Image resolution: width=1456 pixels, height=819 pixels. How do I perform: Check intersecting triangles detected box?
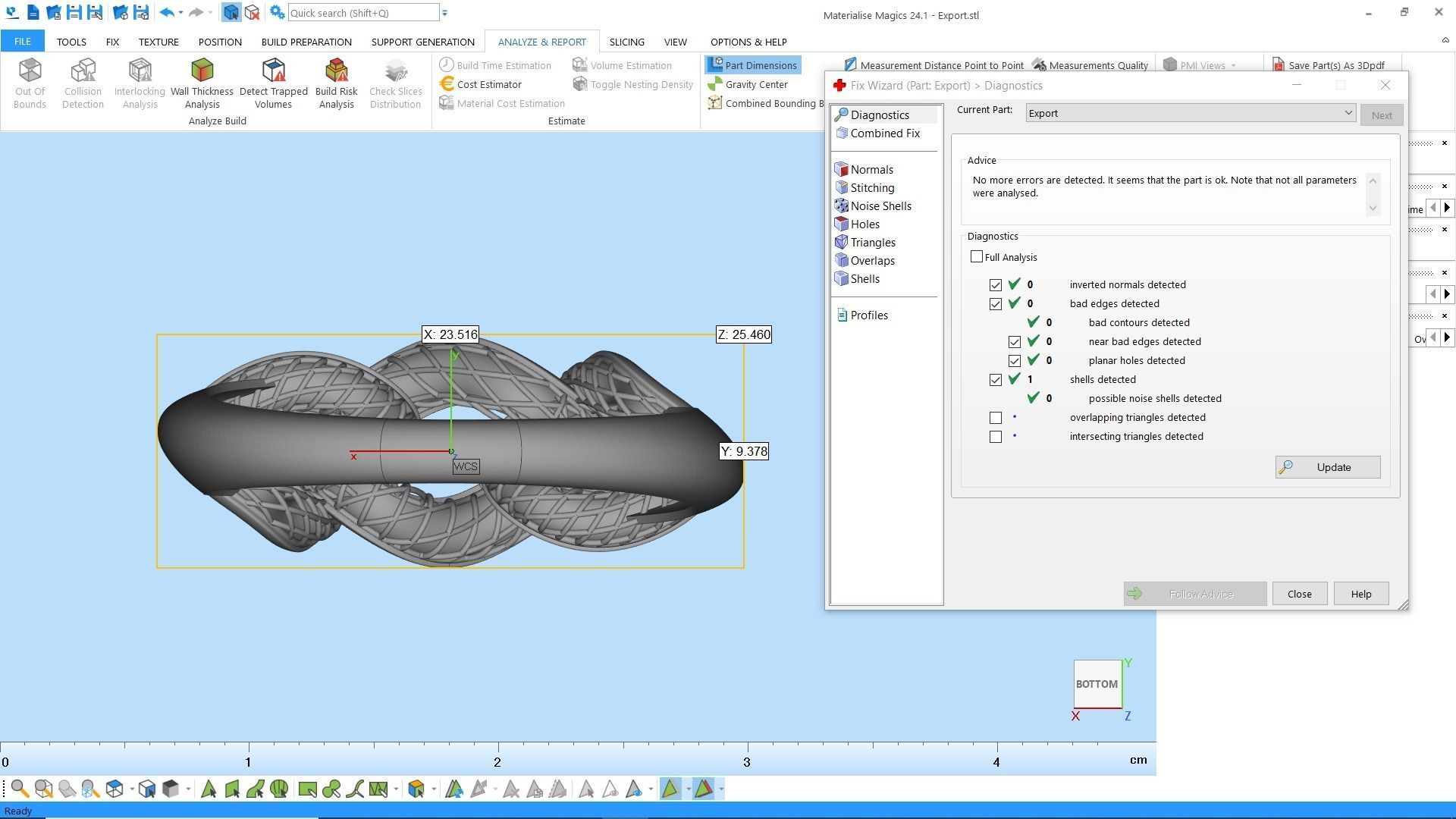[x=996, y=437]
